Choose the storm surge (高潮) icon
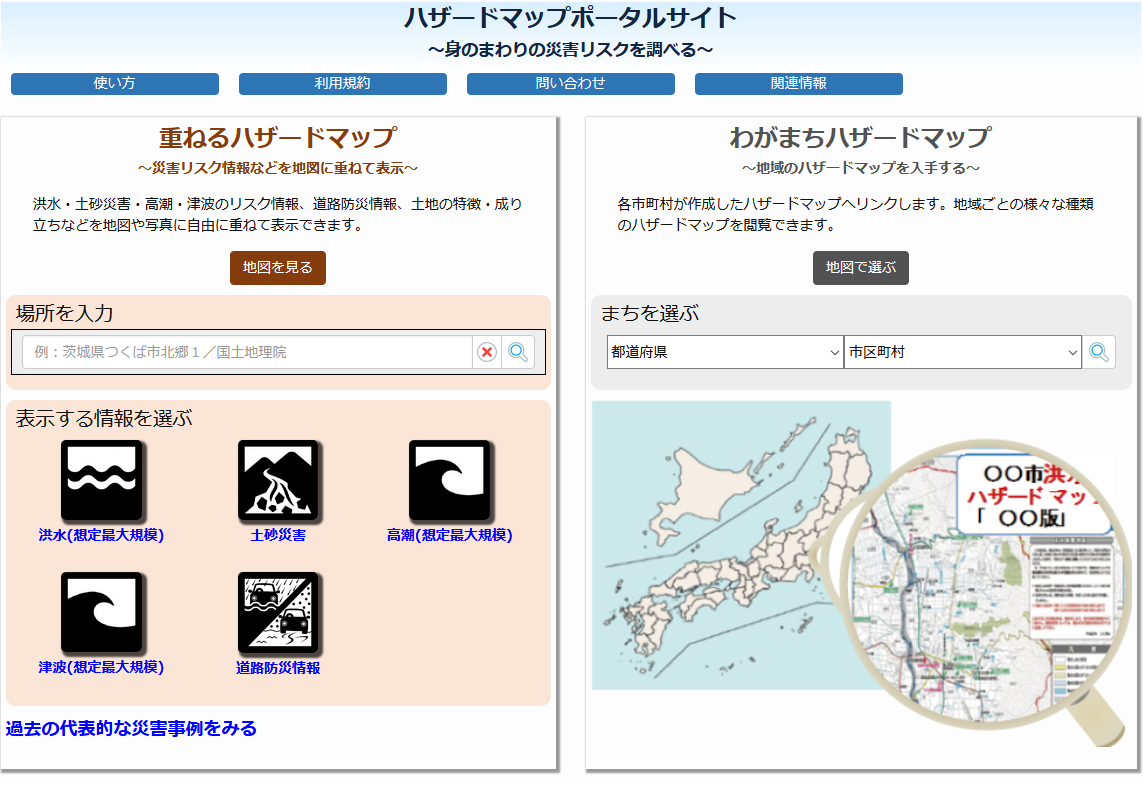 coord(449,480)
